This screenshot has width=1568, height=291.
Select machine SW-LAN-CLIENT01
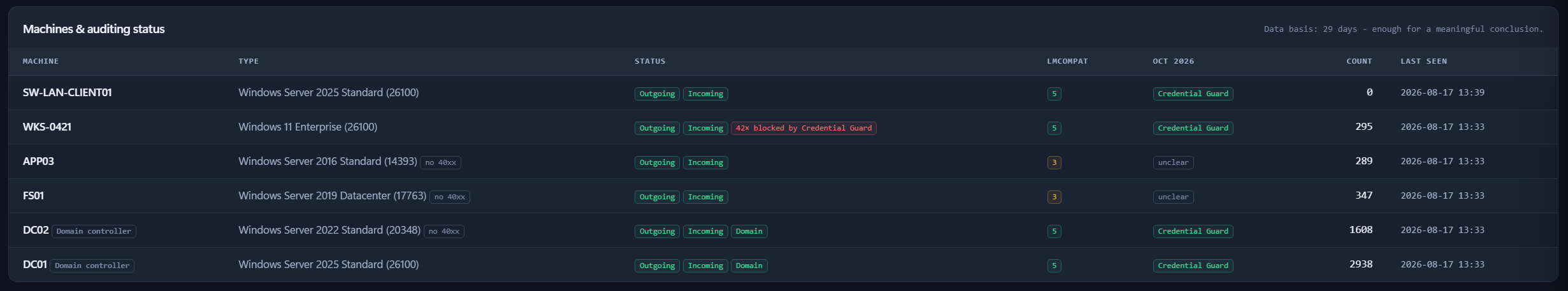pos(68,92)
